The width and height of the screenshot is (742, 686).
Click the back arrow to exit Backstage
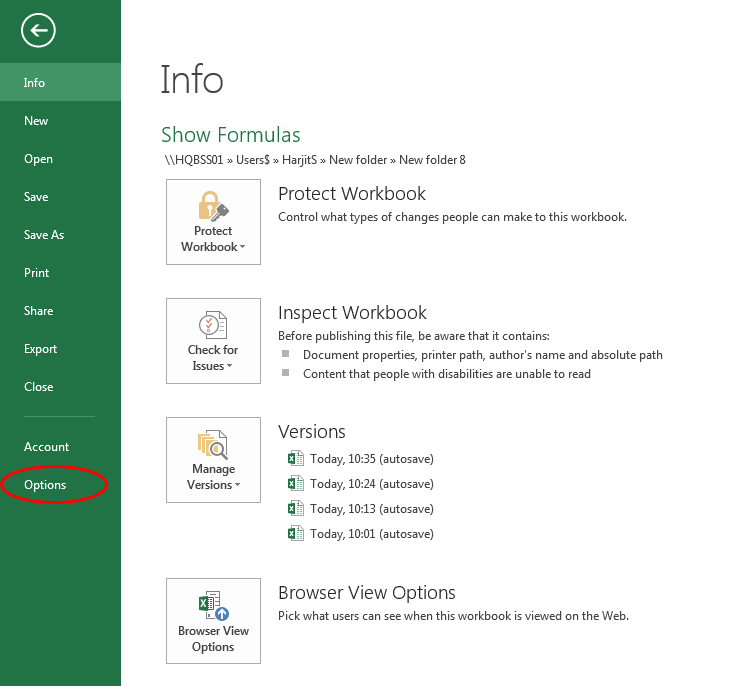pos(38,31)
